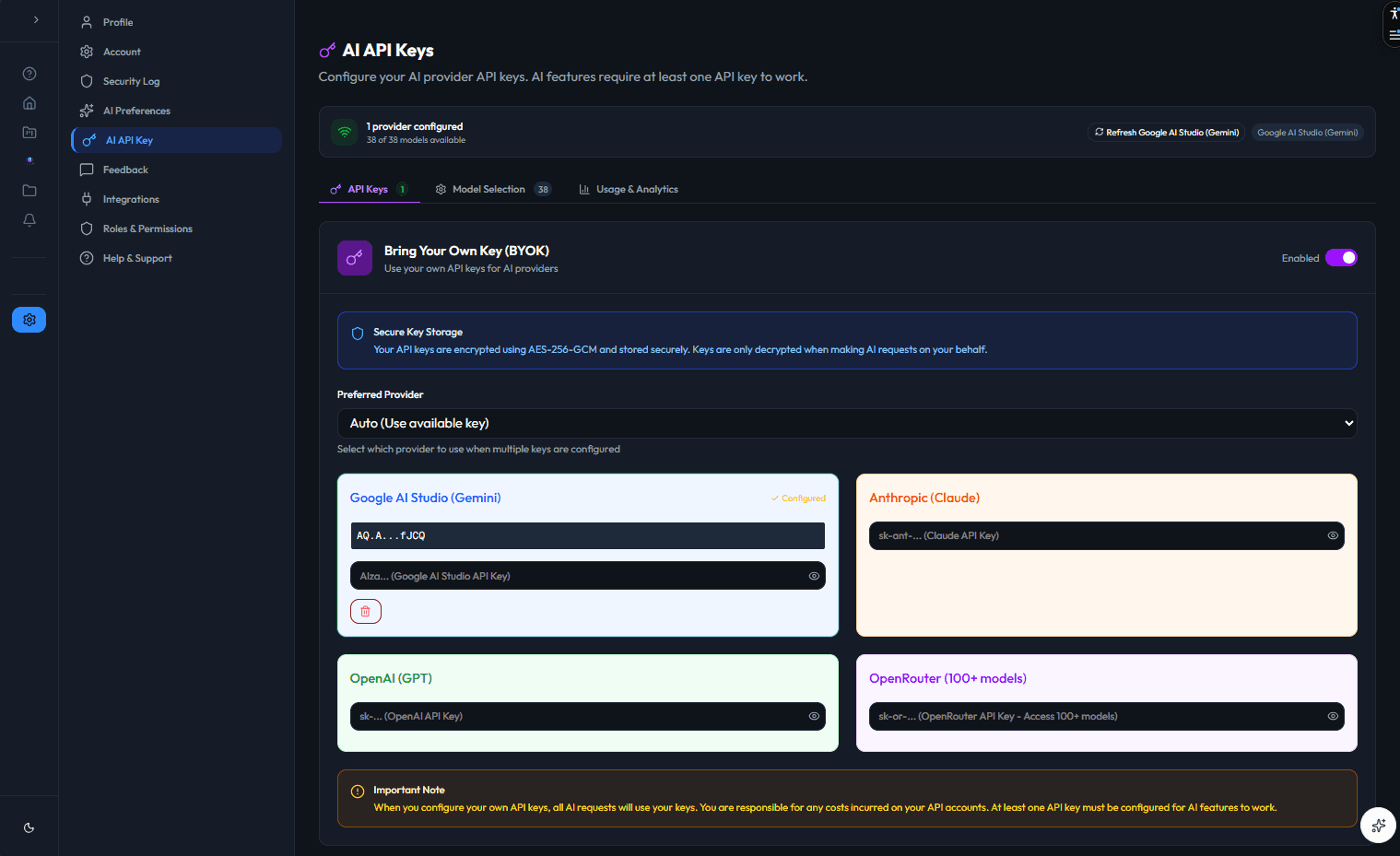Viewport: 1400px width, 856px height.
Task: Click the sparkle AI assistant button
Action: pos(1378,825)
